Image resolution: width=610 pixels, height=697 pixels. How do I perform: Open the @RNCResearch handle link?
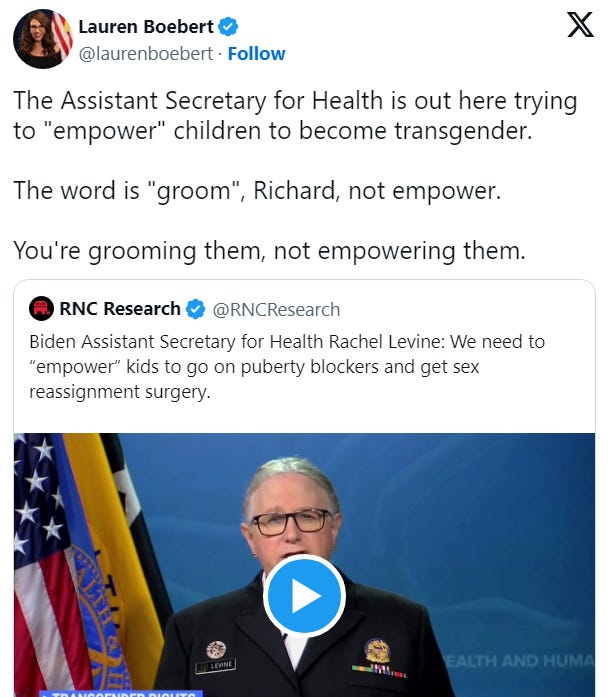click(277, 309)
